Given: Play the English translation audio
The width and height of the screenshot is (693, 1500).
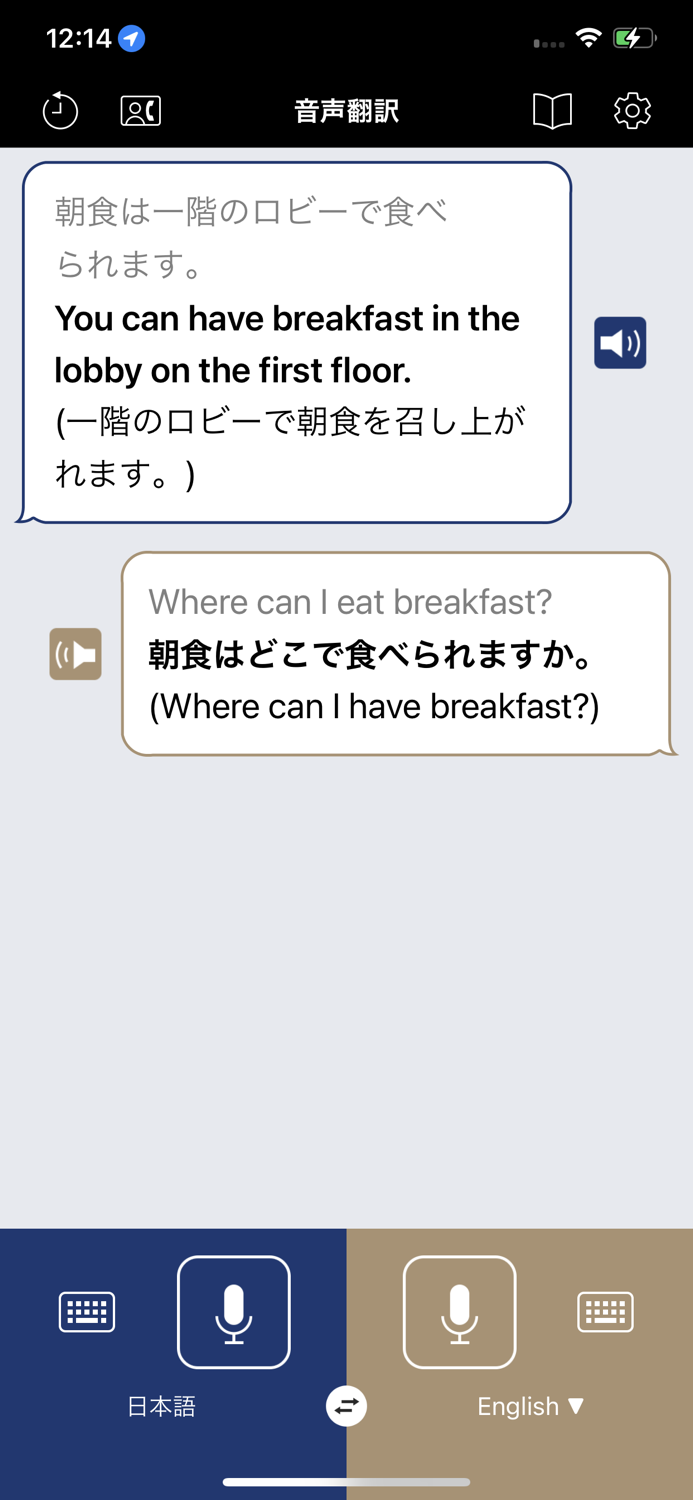Looking at the screenshot, I should [620, 342].
